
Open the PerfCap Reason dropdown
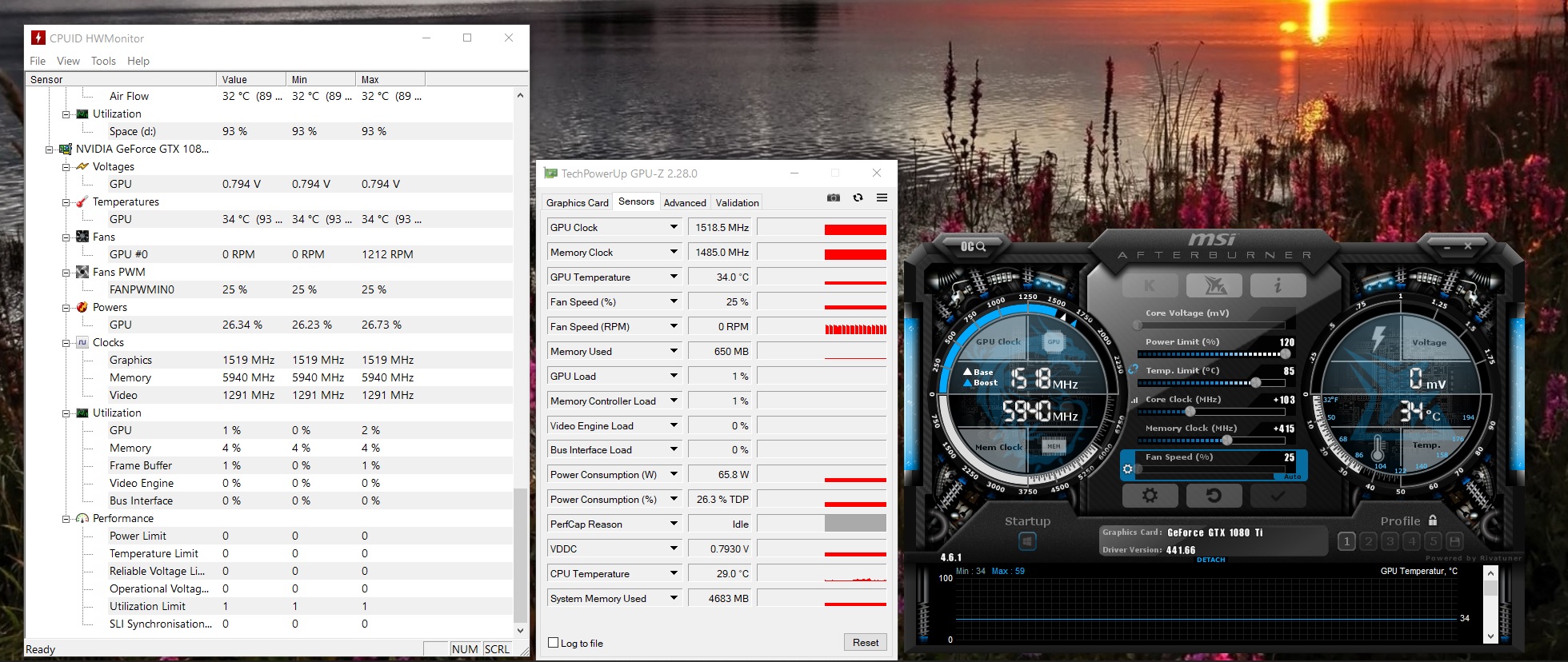pyautogui.click(x=674, y=524)
